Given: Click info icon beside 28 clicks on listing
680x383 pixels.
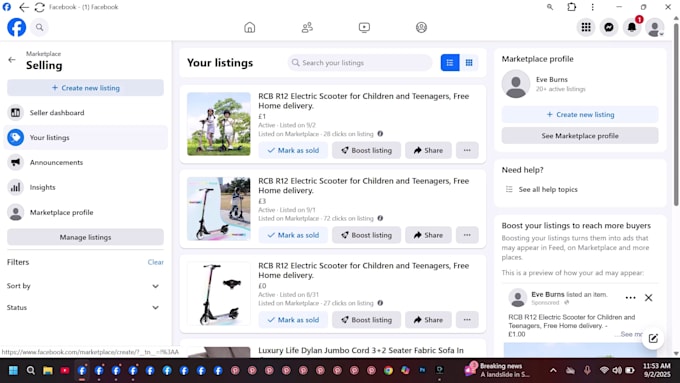Looking at the screenshot, I should (x=380, y=134).
